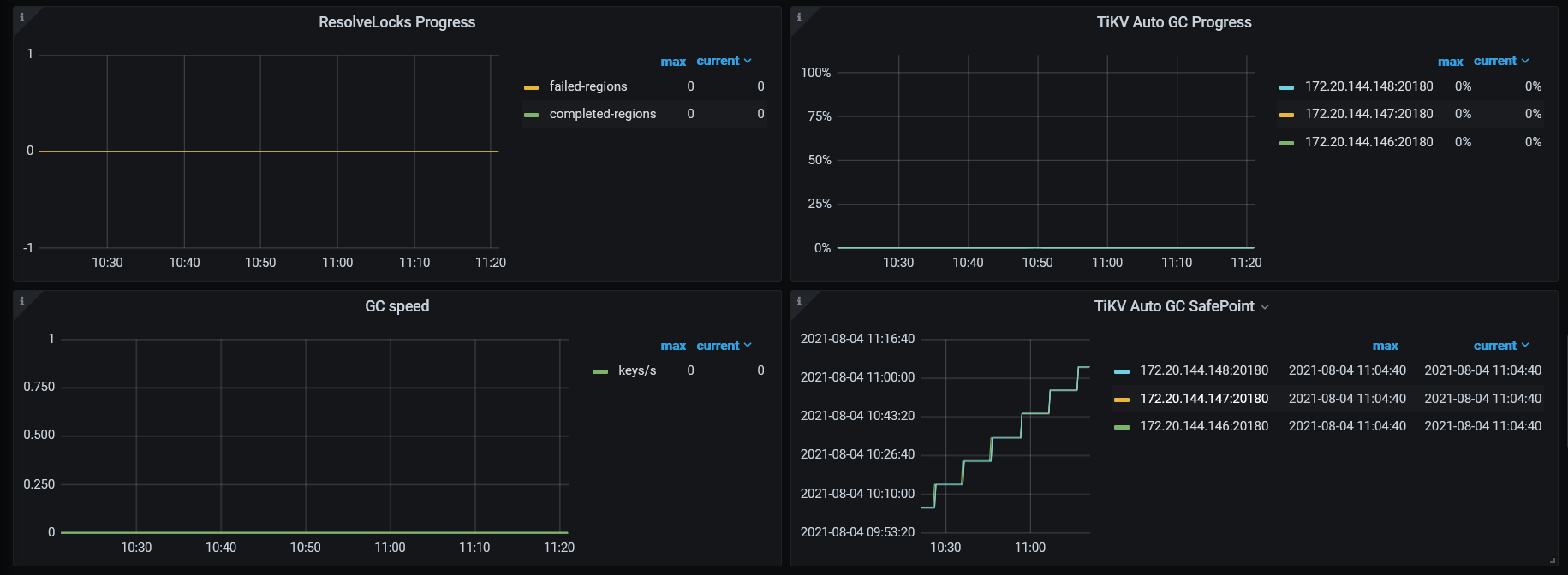This screenshot has height=575, width=1568.
Task: Click the yellow failed-regions series color icon
Action: pos(531,87)
